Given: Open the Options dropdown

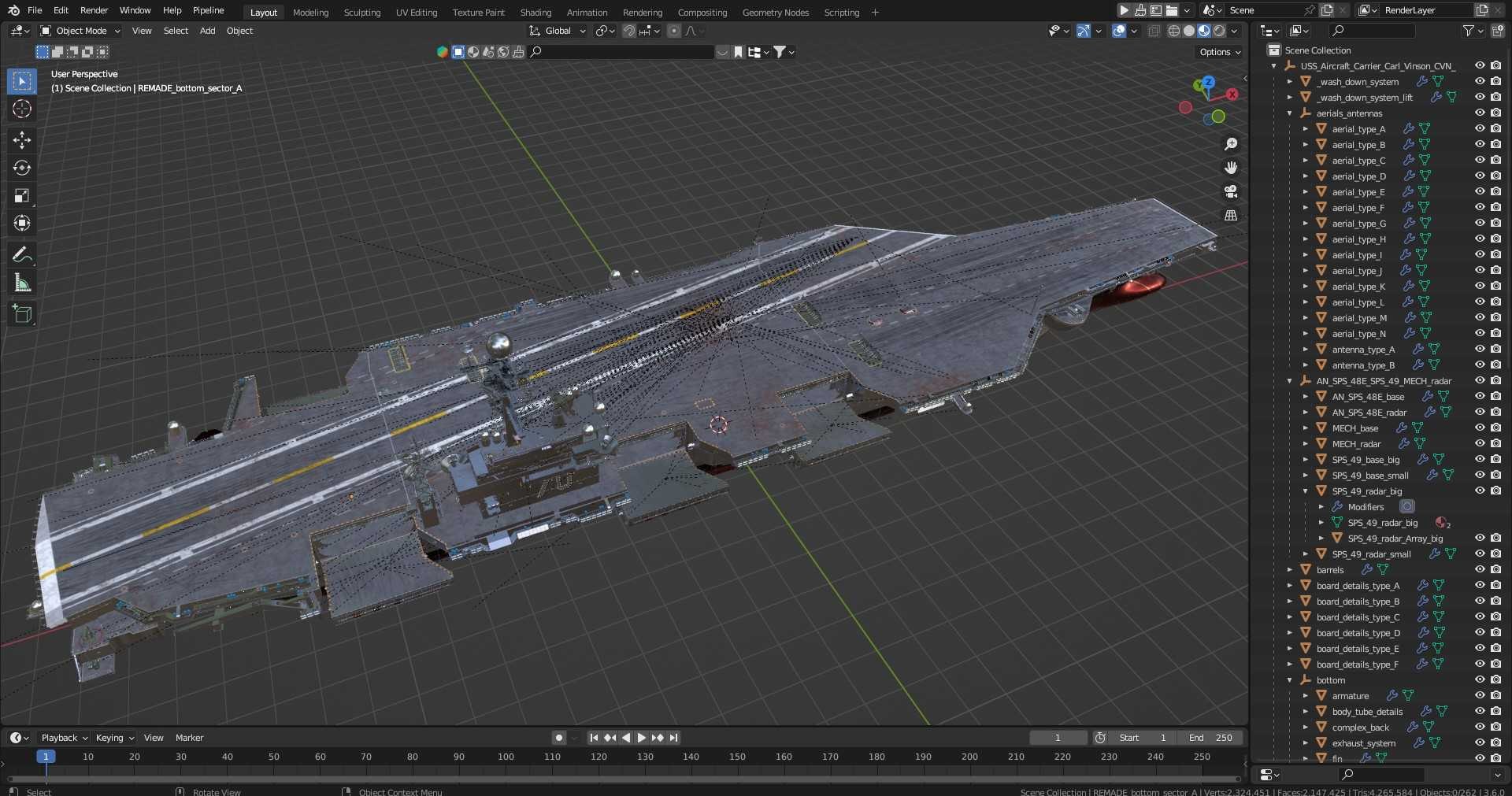Looking at the screenshot, I should tap(1220, 52).
